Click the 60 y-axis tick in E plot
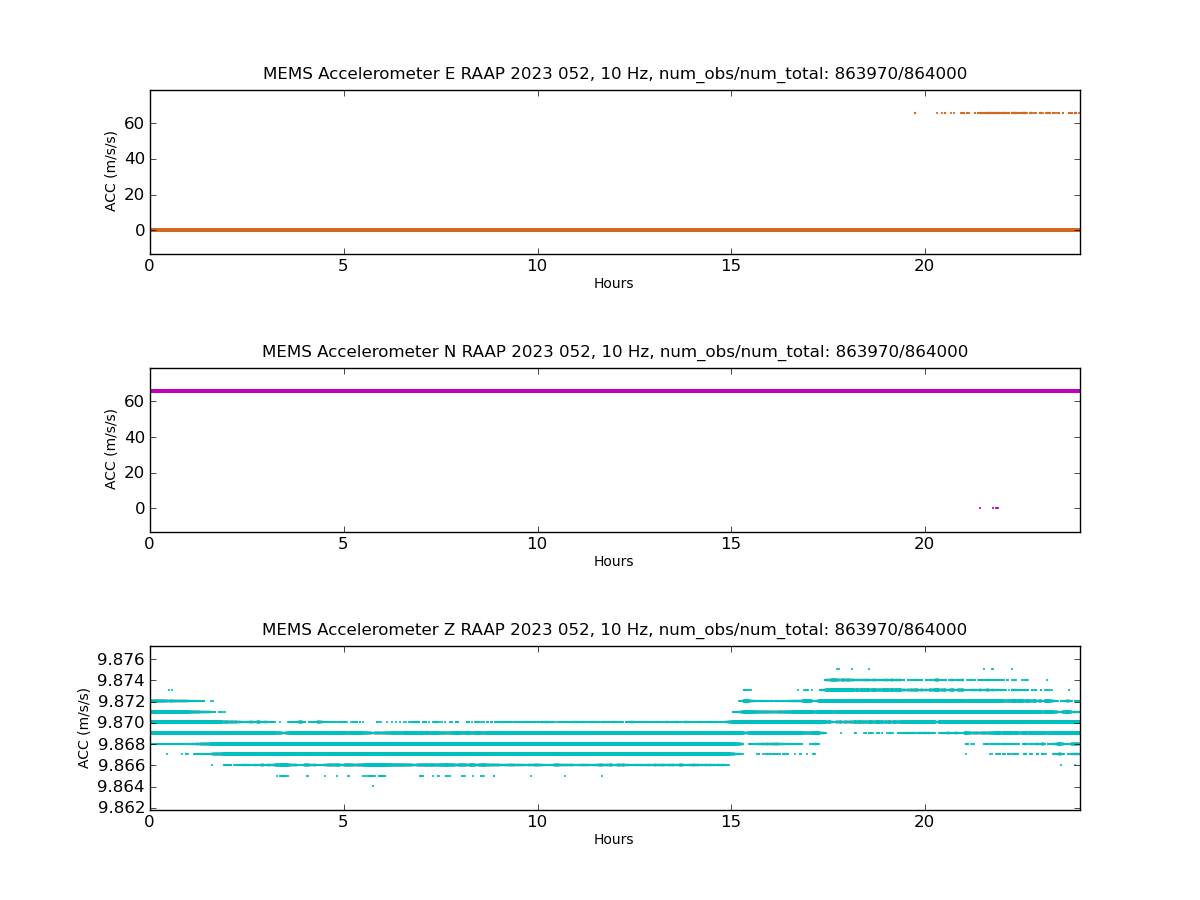1200x900 pixels. pos(134,123)
